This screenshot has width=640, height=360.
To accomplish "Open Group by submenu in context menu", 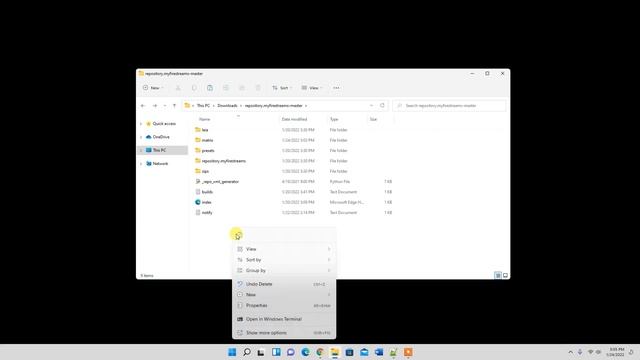I will (x=284, y=270).
